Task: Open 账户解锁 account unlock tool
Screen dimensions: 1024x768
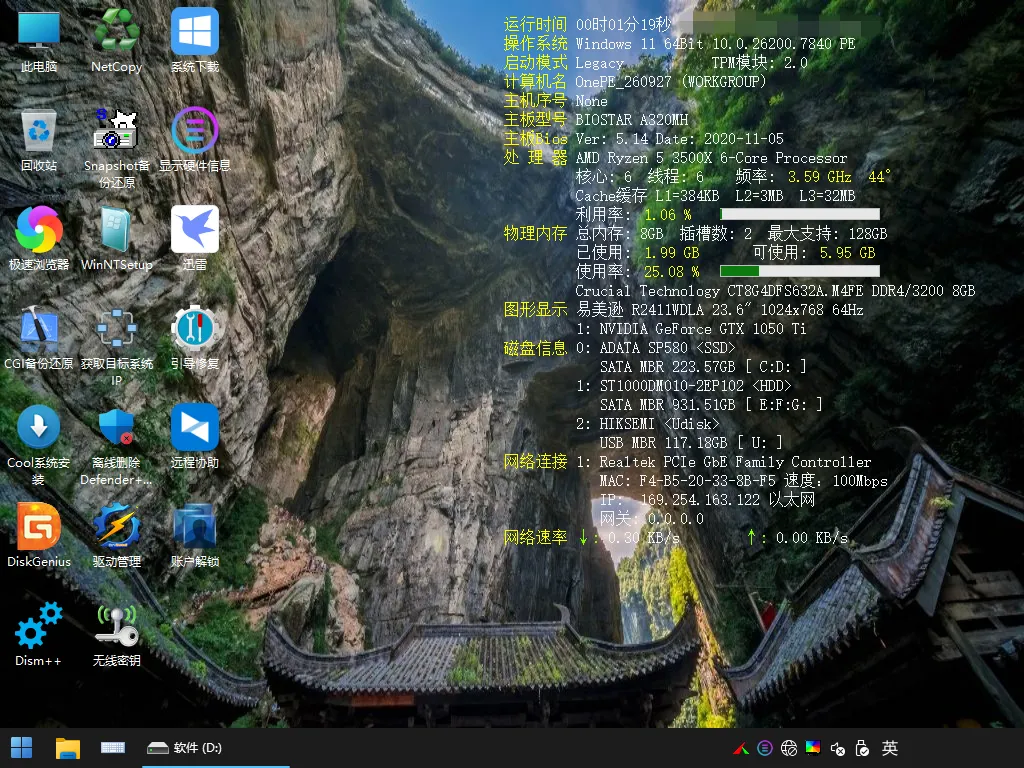Action: [x=195, y=536]
